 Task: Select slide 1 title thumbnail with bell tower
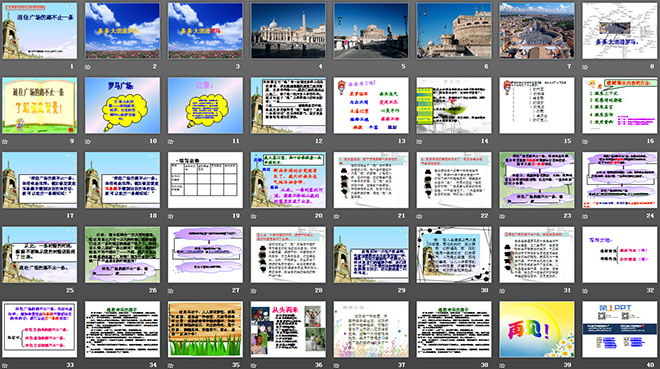tap(40, 31)
